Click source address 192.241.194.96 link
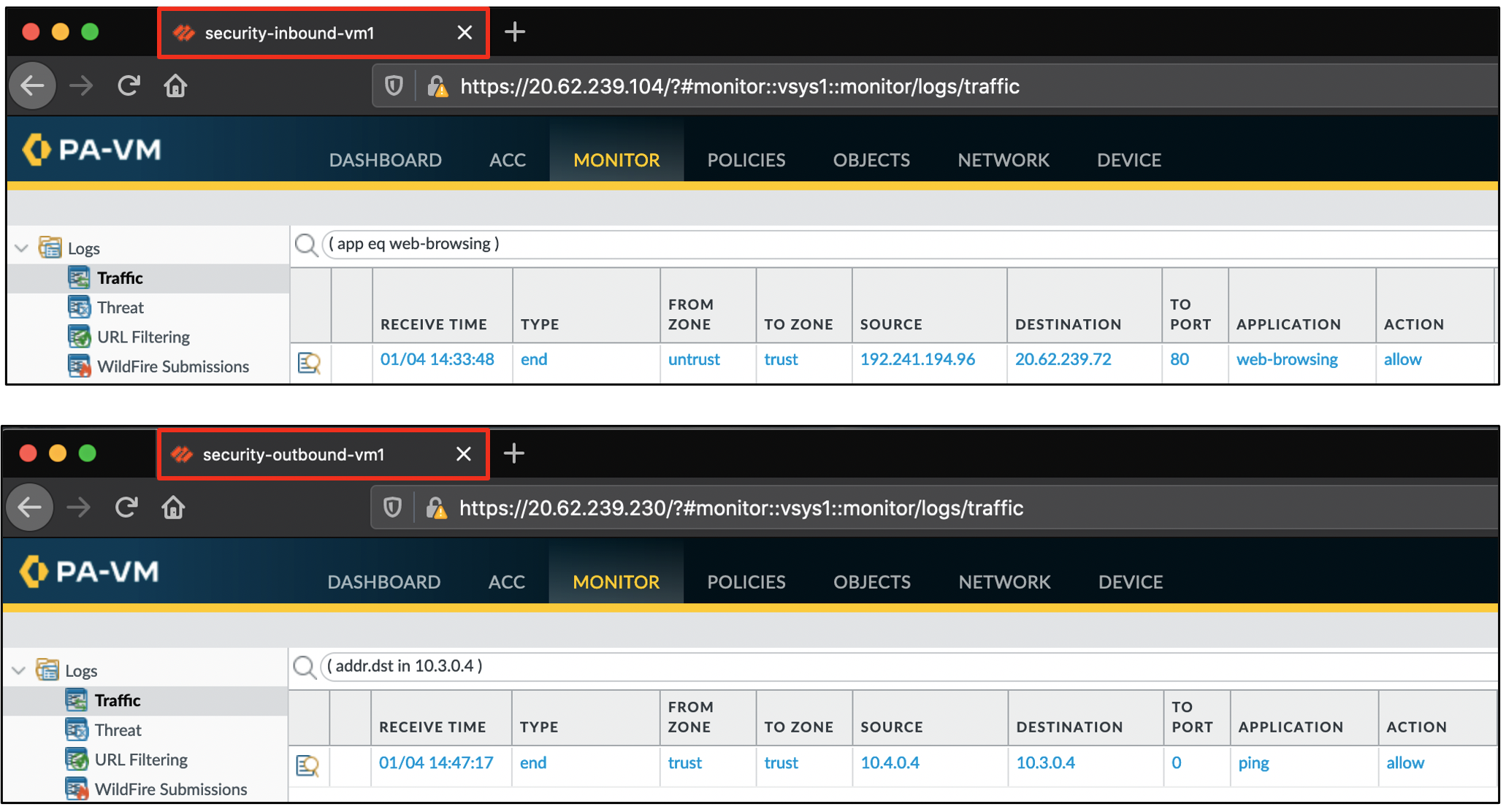1506x812 pixels. [x=917, y=359]
